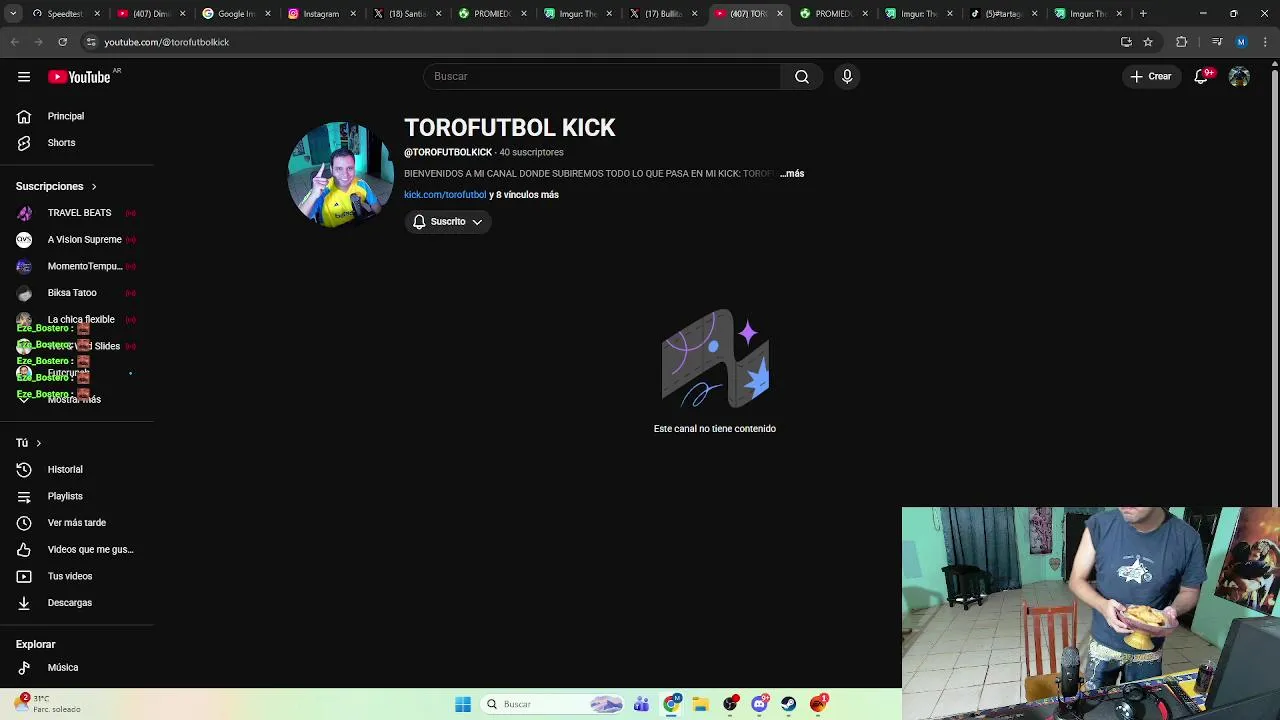Click the @TOROFUTBOLKICK handle text
The width and height of the screenshot is (1280, 720).
448,153
